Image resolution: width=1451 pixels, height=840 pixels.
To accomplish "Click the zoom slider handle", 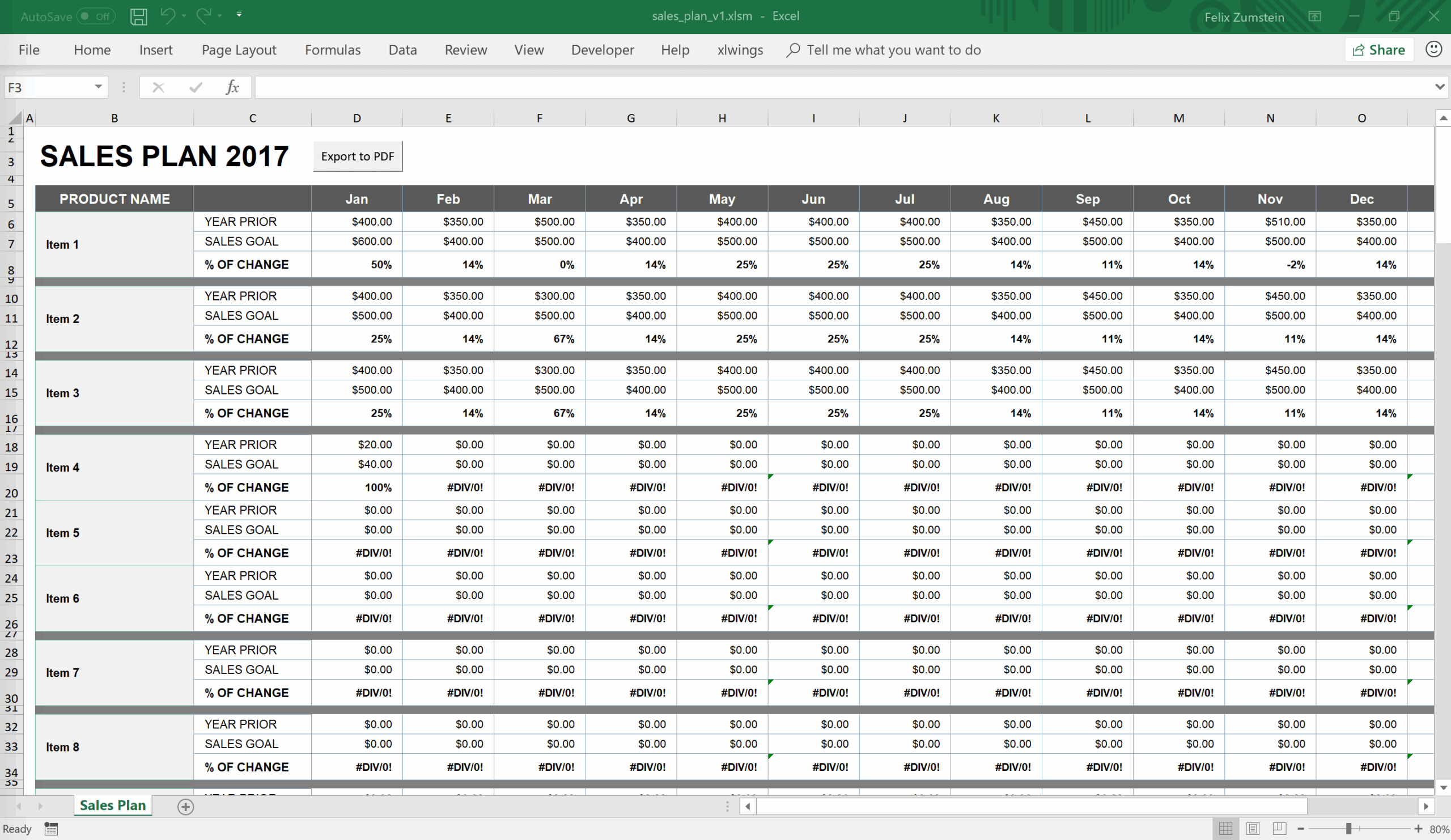I will (x=1348, y=829).
